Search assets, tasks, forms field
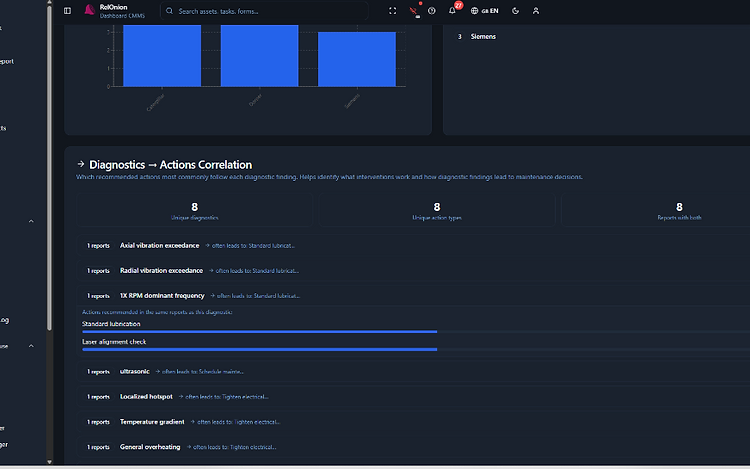Image resolution: width=750 pixels, height=469 pixels. [264, 11]
